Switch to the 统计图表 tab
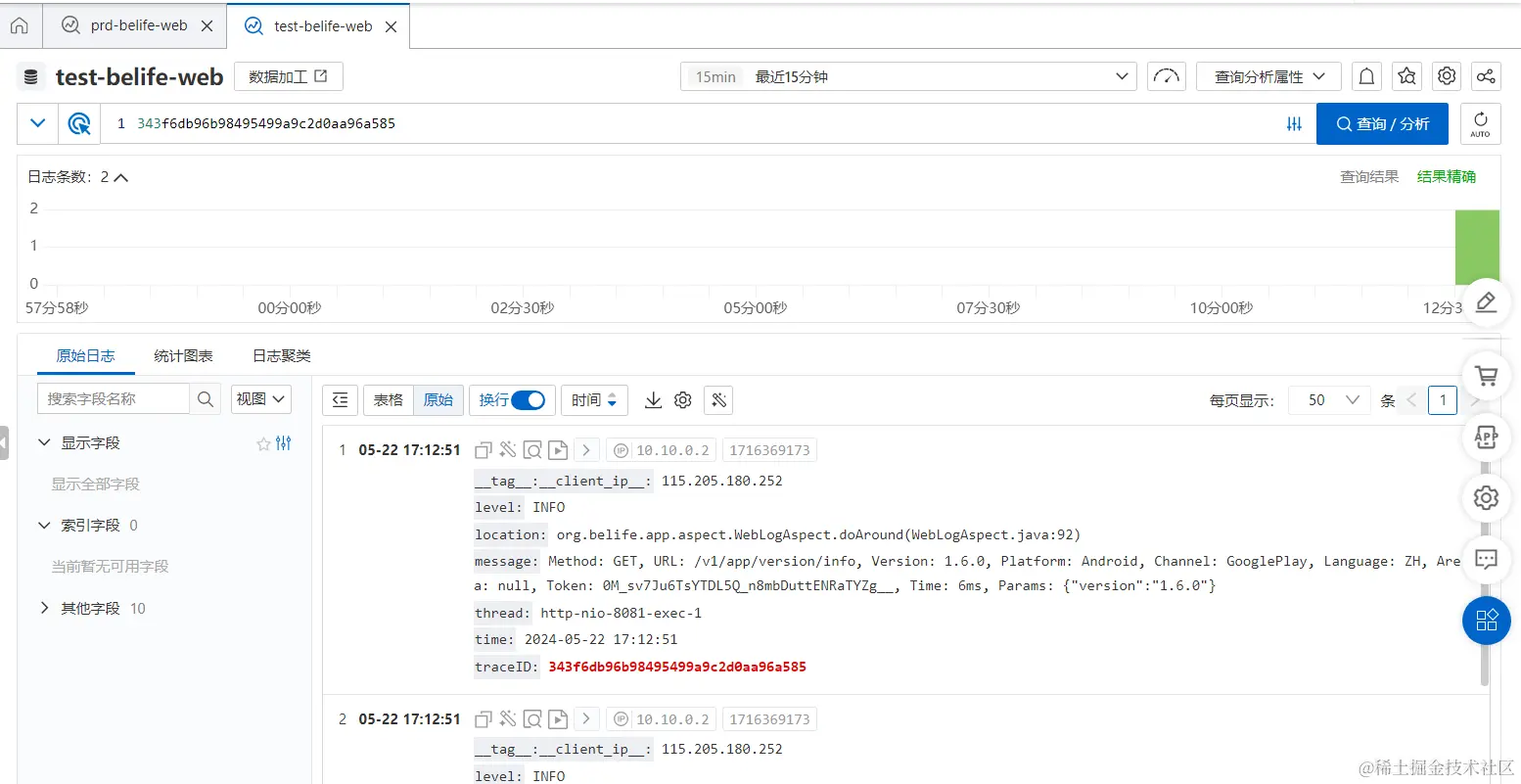This screenshot has width=1521, height=784. [182, 355]
